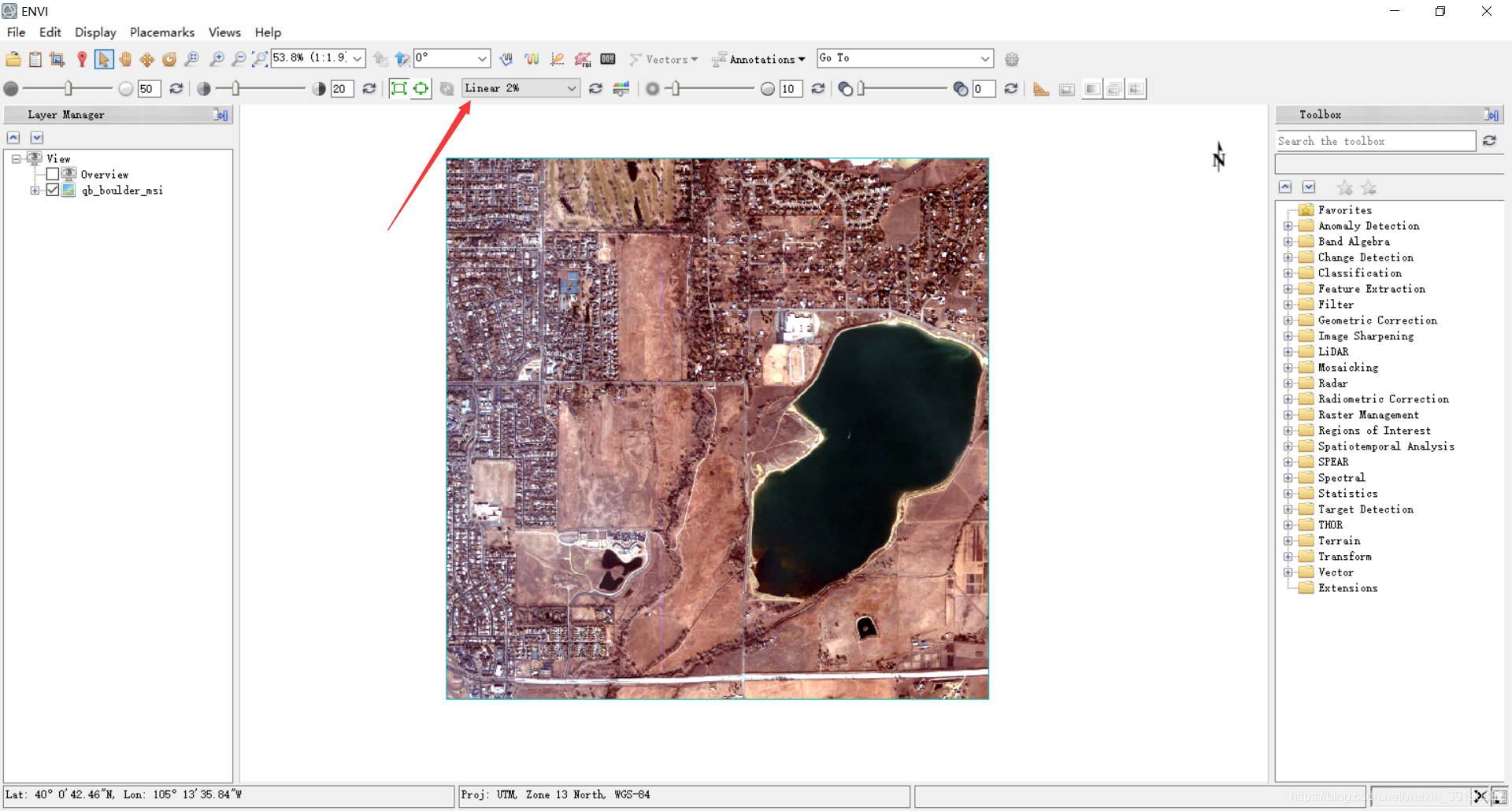This screenshot has height=811, width=1512.
Task: Click Stretch on view extent icon
Action: coord(421,88)
